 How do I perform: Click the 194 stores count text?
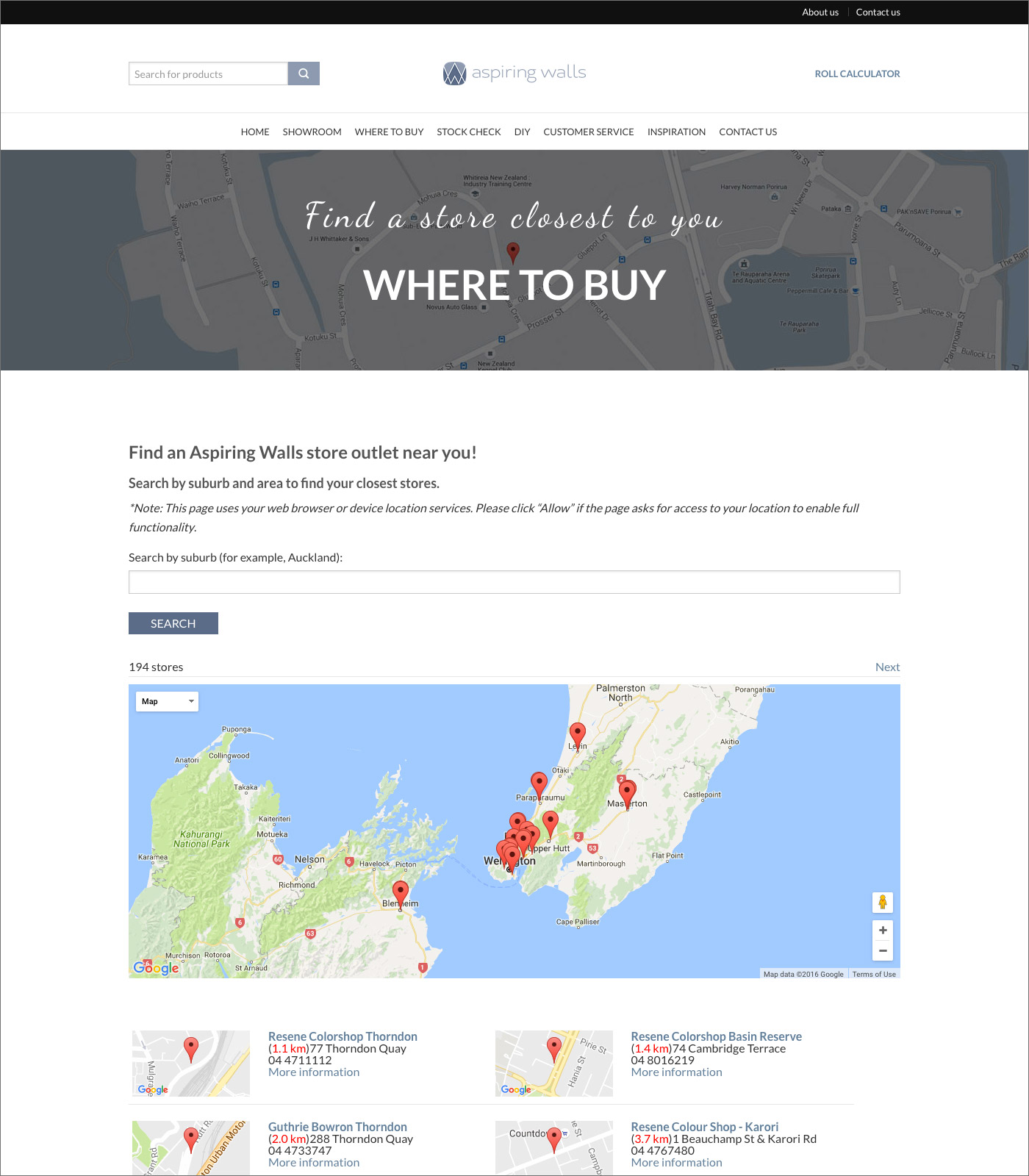[156, 667]
